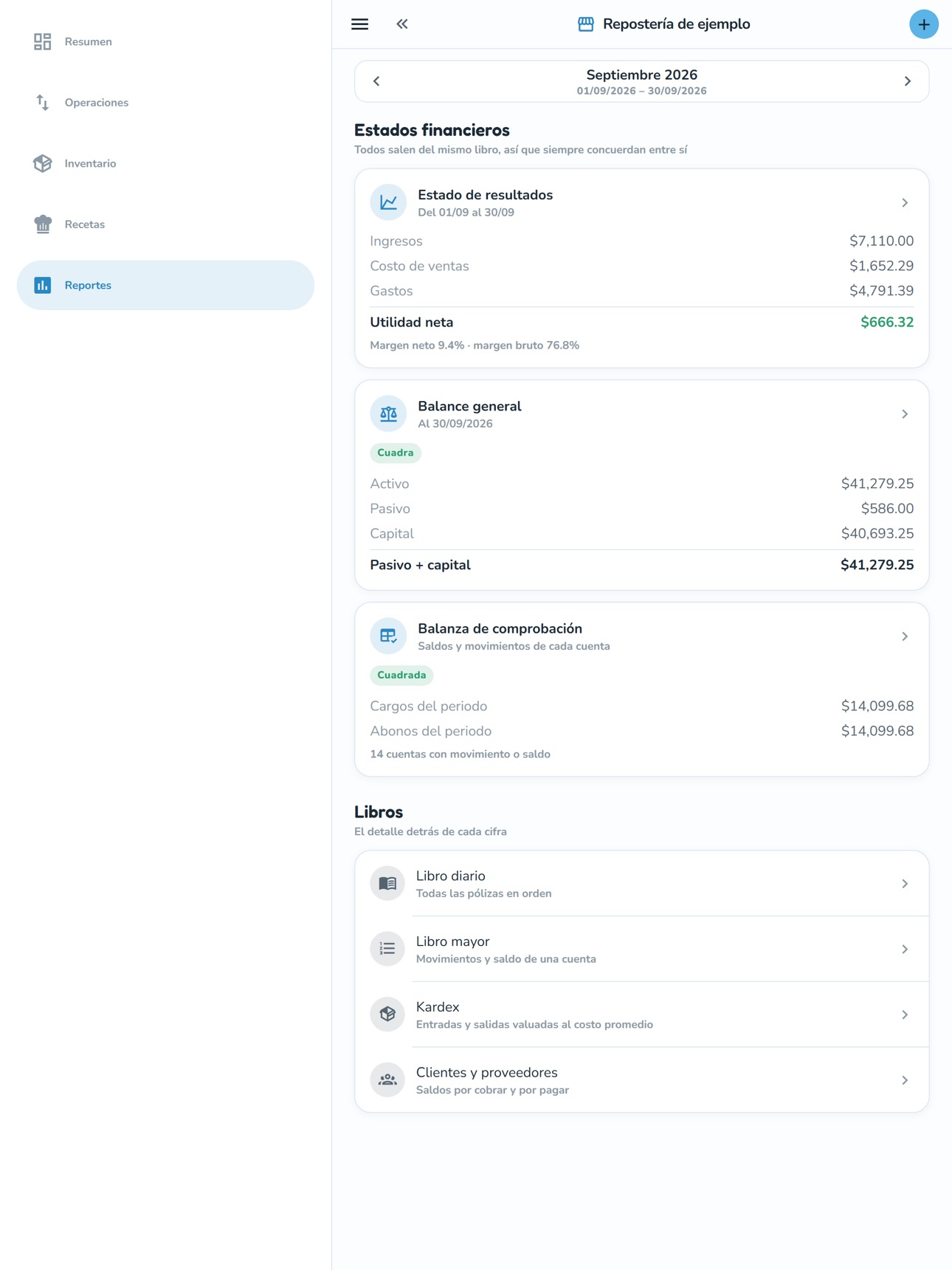Open Libro diario via its chevron

pos(905,884)
